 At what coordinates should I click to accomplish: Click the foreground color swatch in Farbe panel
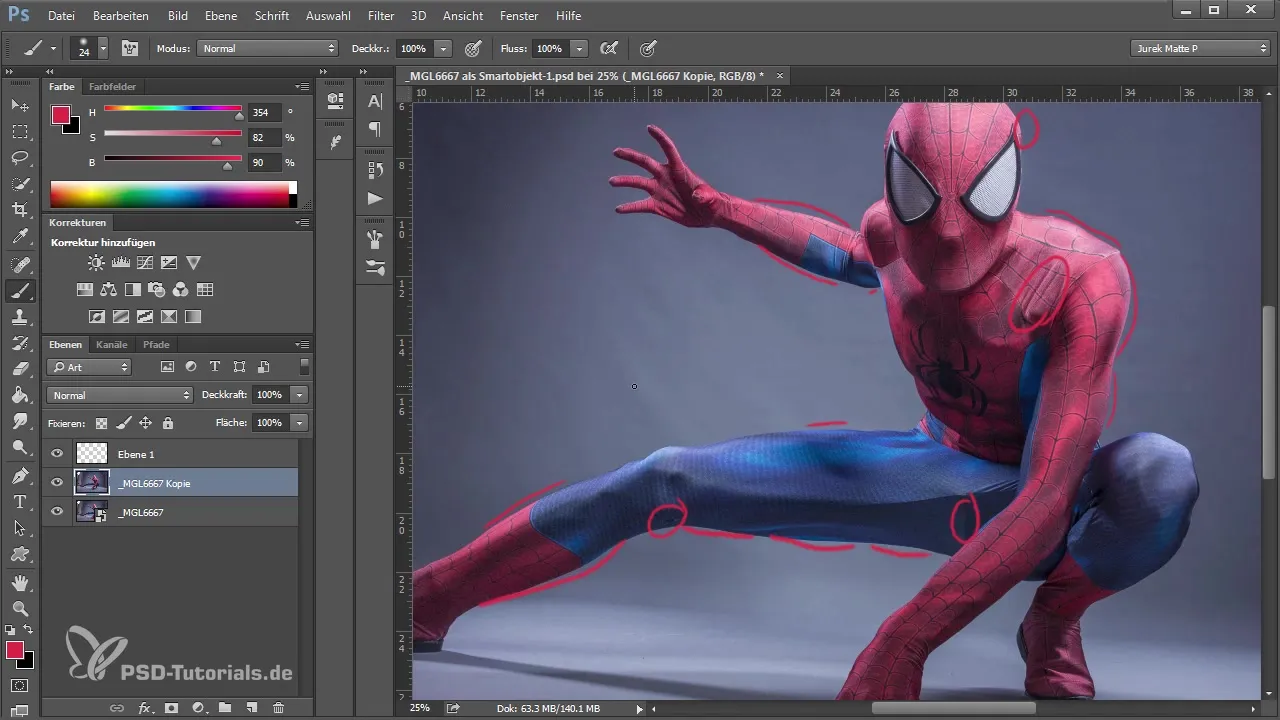(61, 114)
